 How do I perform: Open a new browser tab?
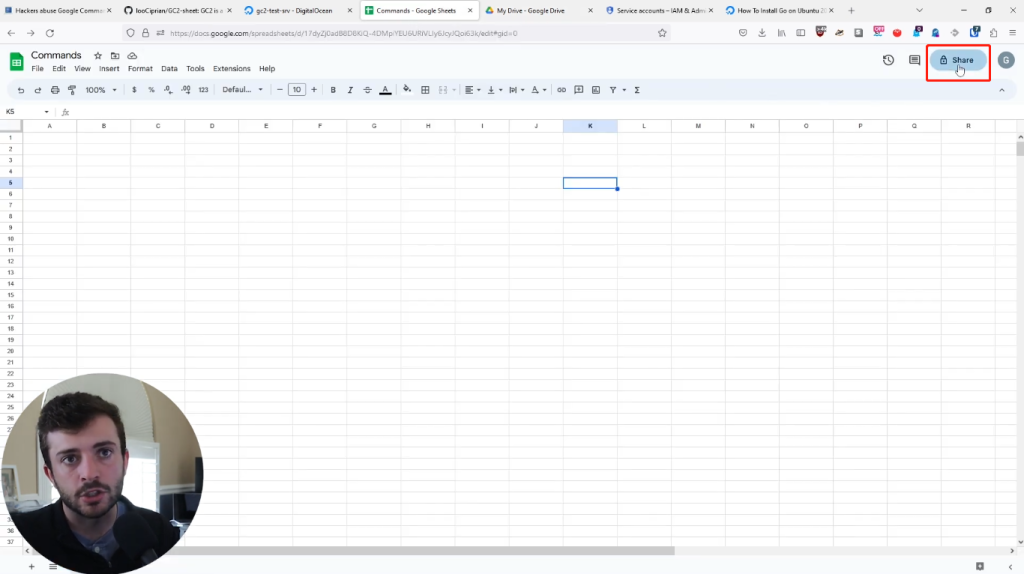click(x=851, y=10)
